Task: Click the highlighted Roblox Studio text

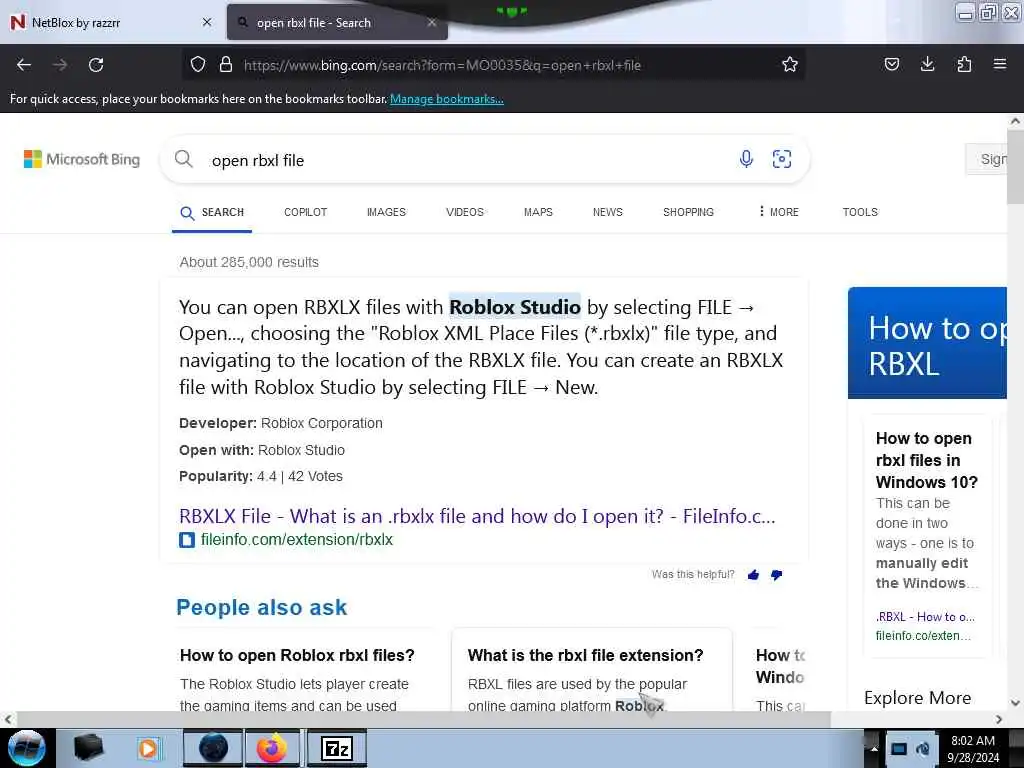Action: [x=515, y=307]
